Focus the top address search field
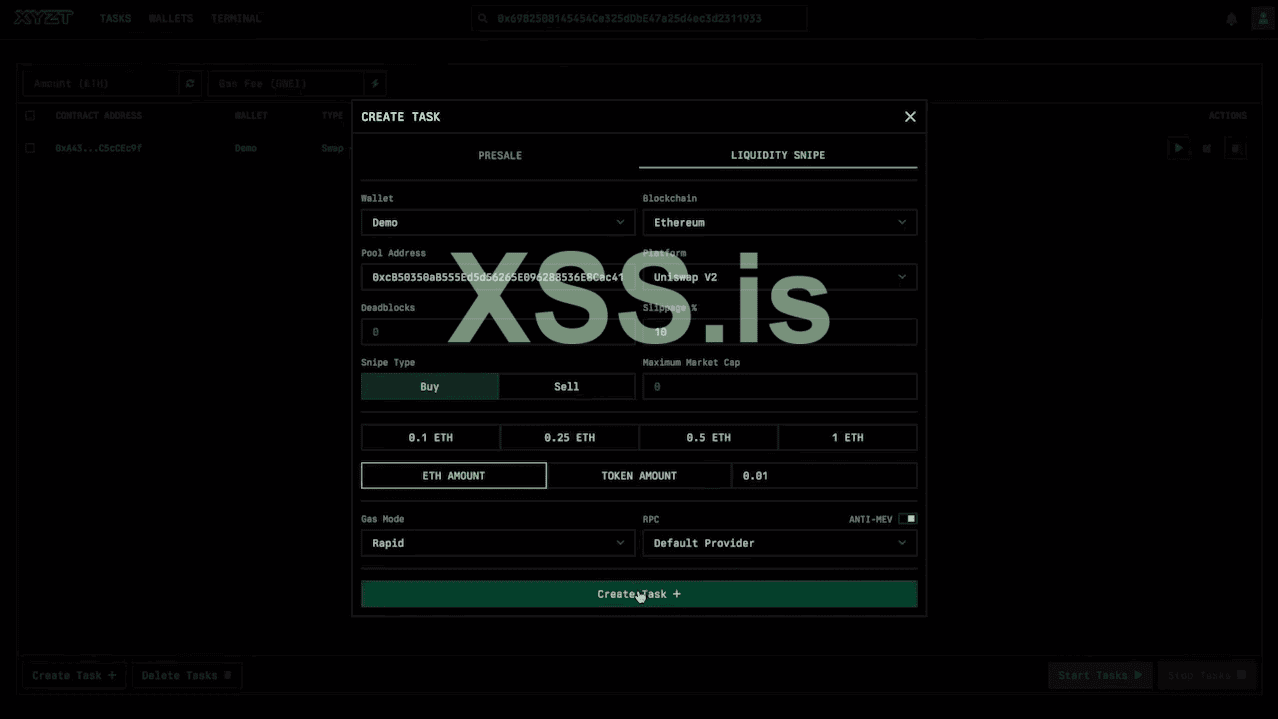This screenshot has height=719, width=1278. tap(639, 18)
